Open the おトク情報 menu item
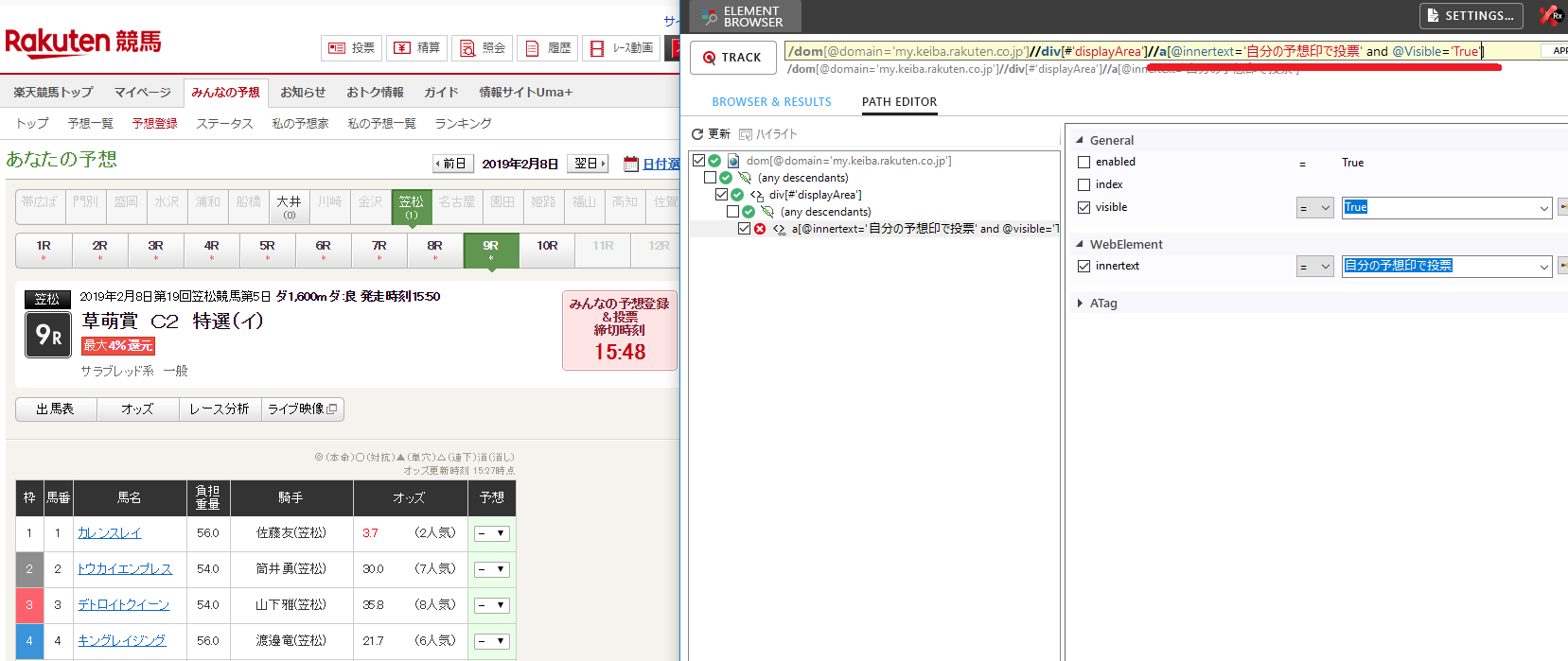 (375, 93)
